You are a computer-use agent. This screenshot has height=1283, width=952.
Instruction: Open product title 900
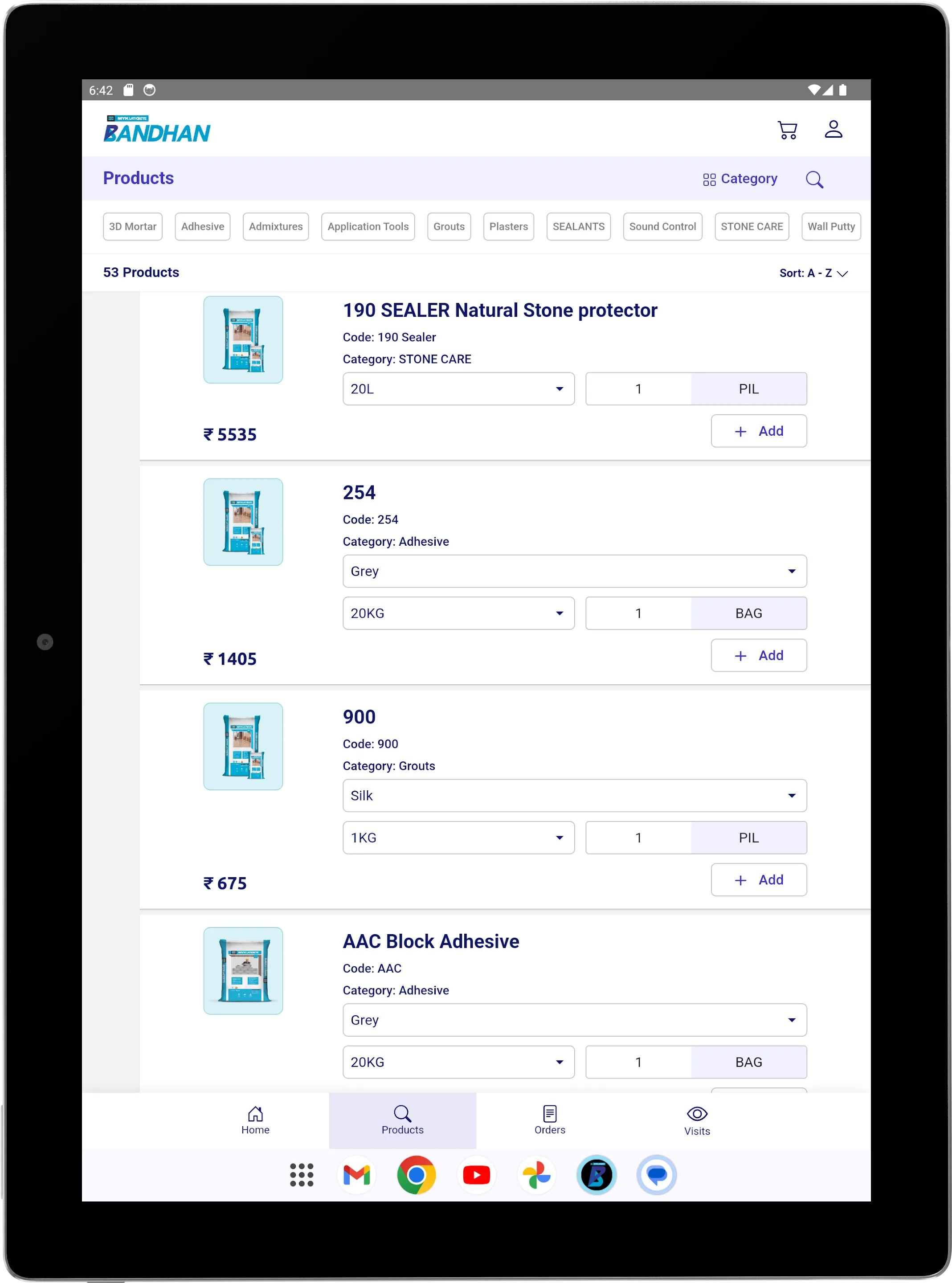(x=359, y=717)
